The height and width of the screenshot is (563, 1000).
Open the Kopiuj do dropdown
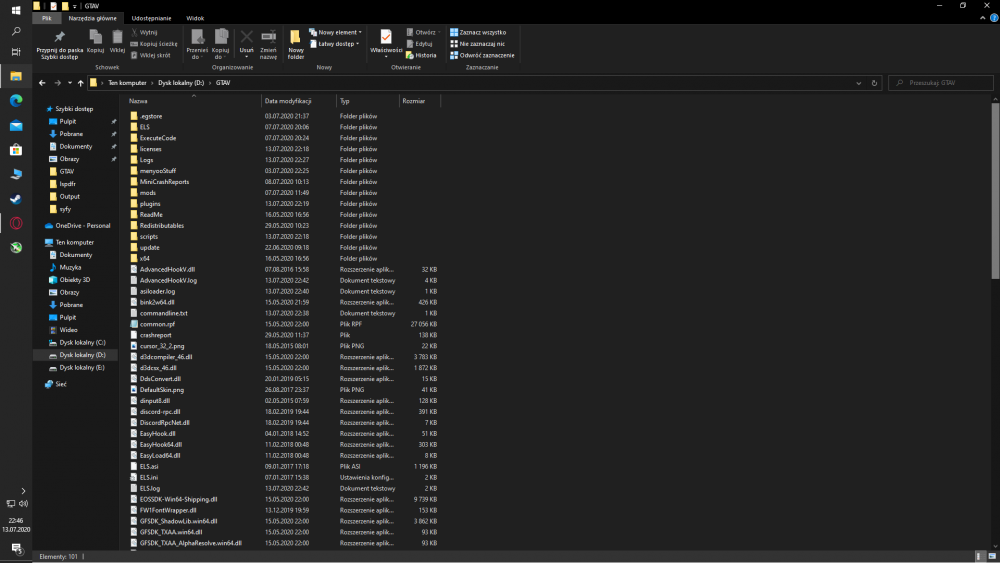[221, 44]
